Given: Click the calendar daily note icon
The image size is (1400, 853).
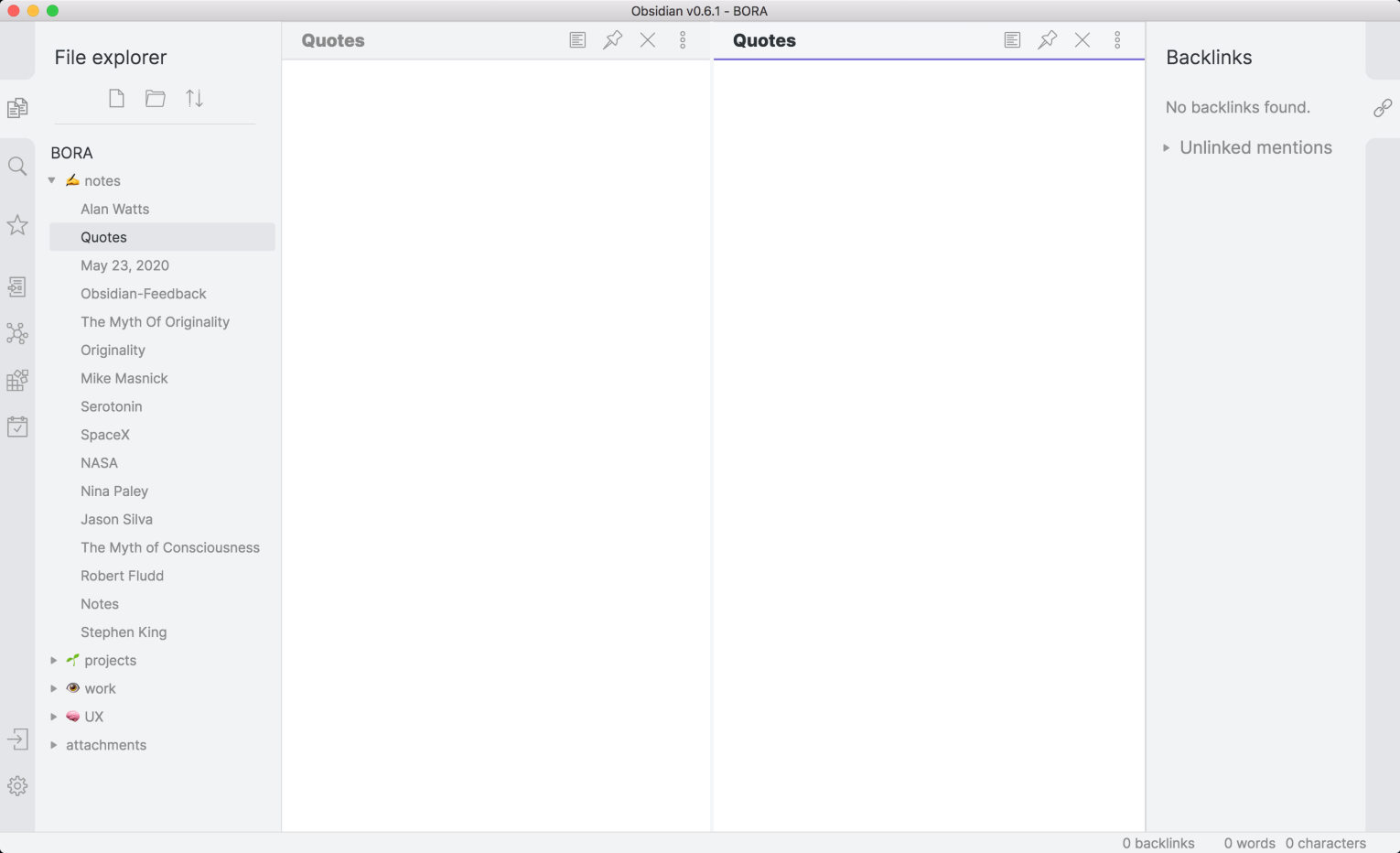Looking at the screenshot, I should (x=17, y=426).
